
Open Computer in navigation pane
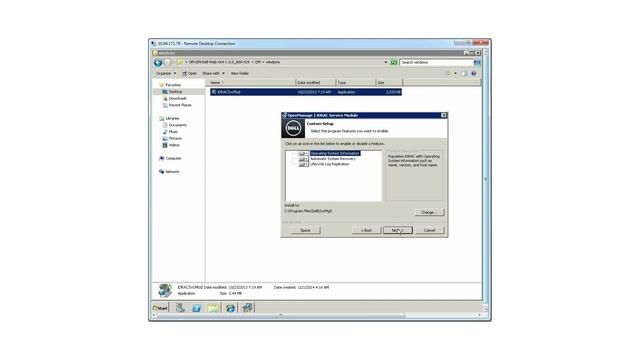pos(170,158)
